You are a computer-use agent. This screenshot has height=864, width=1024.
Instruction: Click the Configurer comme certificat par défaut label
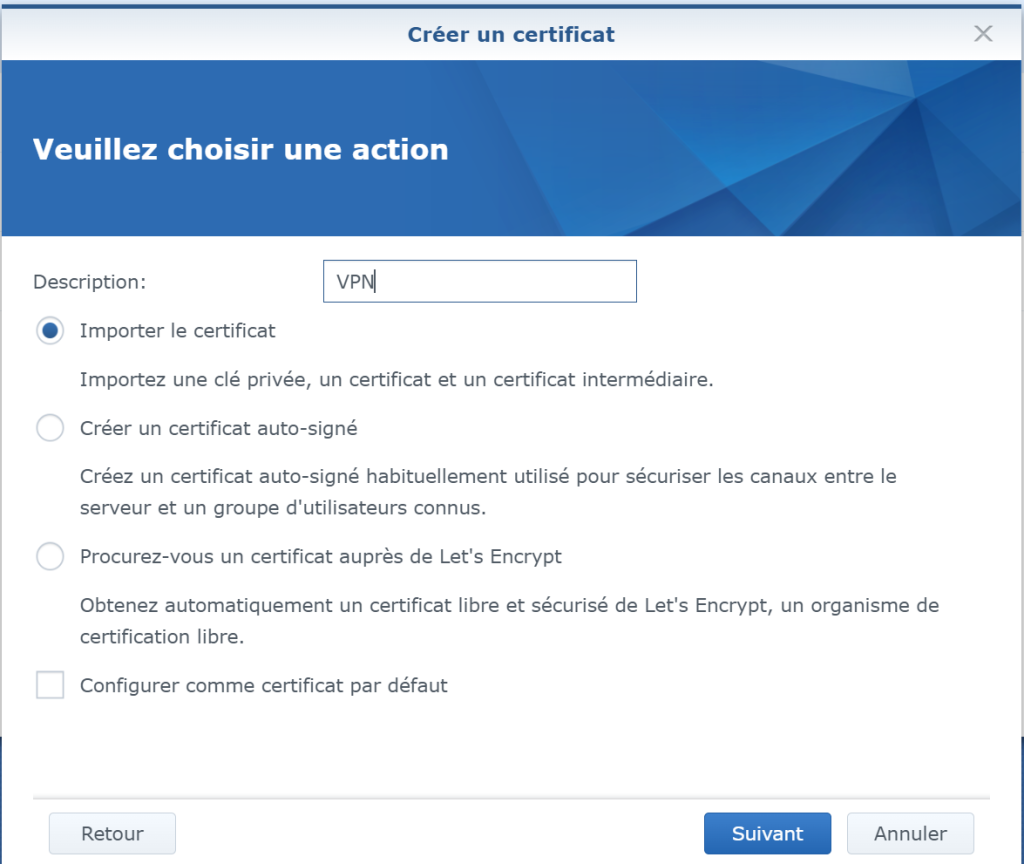pos(263,686)
